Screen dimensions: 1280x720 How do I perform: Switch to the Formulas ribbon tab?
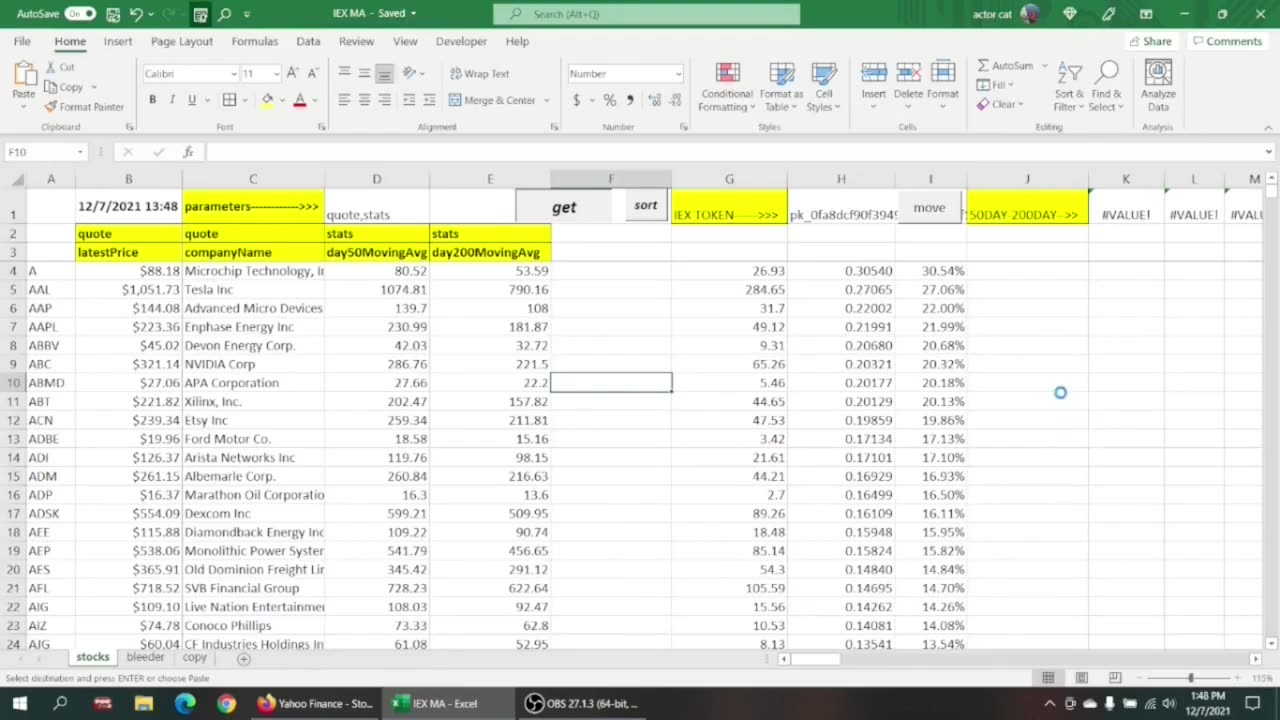[x=254, y=41]
